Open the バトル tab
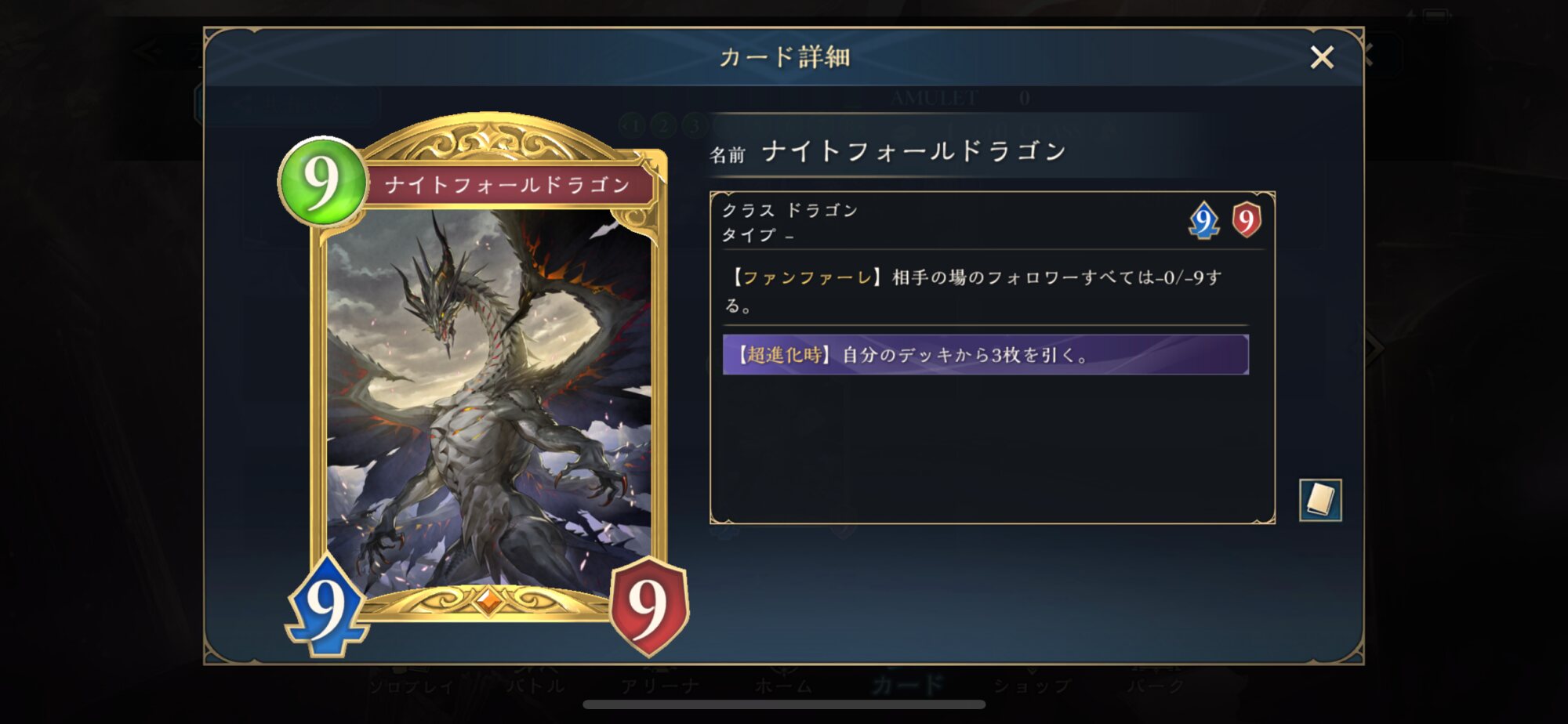 (x=535, y=684)
